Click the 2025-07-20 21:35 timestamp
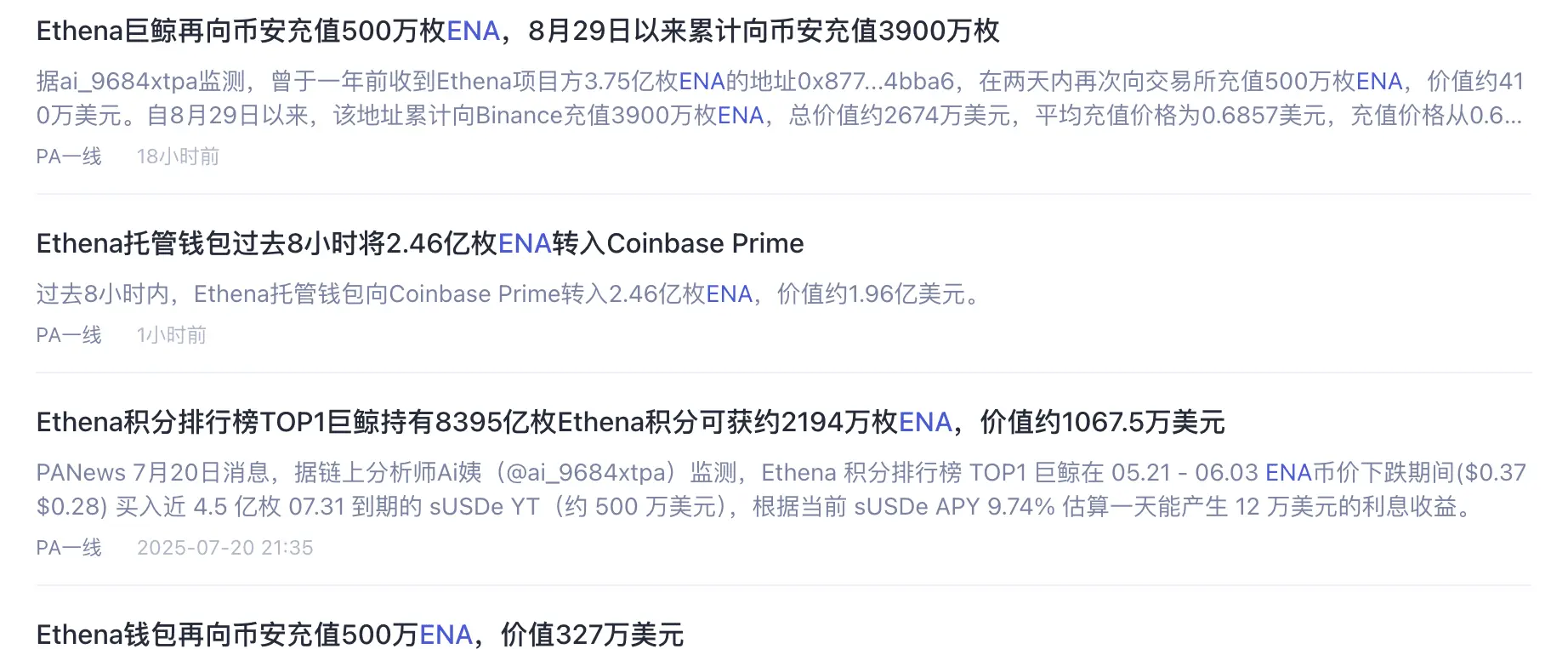Image resolution: width=1568 pixels, height=649 pixels. point(224,548)
